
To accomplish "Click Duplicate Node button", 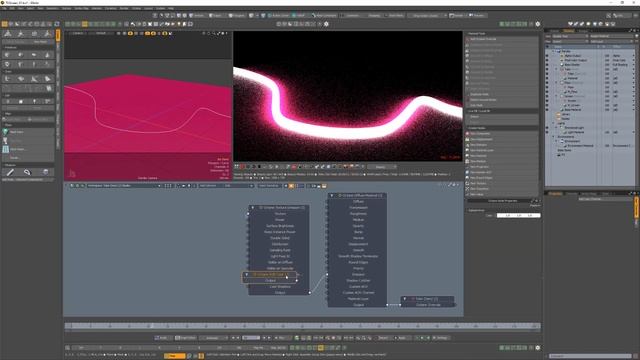I will click(x=502, y=94).
